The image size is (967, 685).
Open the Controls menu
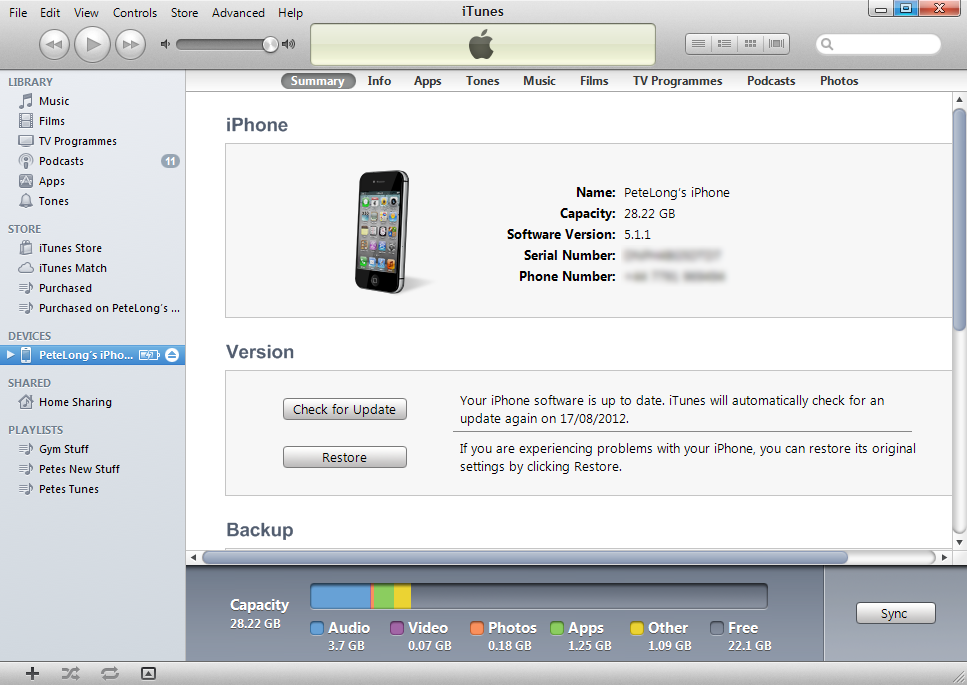135,12
